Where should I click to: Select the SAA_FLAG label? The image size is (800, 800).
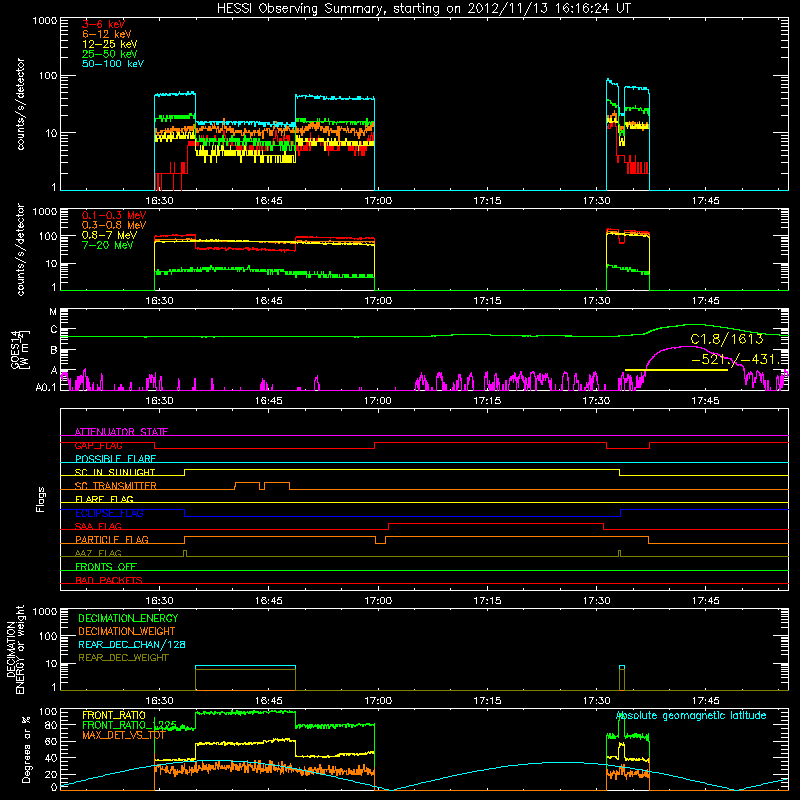click(x=98, y=526)
